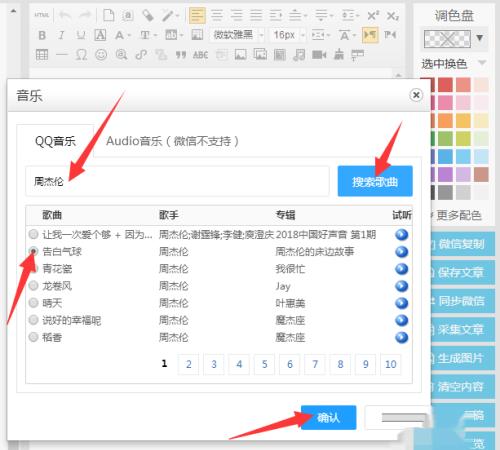Open the color palette dropdown arrow
Screen dimensions: 500x450
pyautogui.click(x=480, y=38)
